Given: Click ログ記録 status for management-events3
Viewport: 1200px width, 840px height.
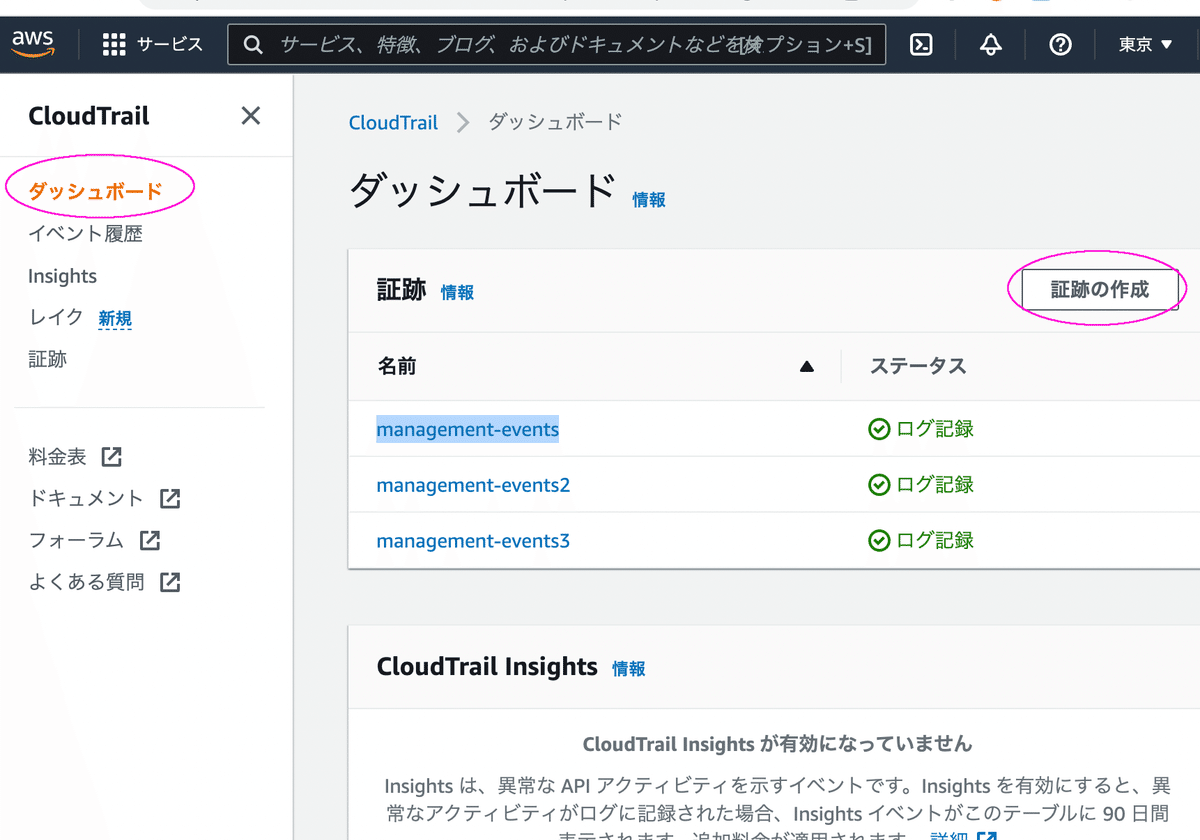Looking at the screenshot, I should tap(935, 541).
